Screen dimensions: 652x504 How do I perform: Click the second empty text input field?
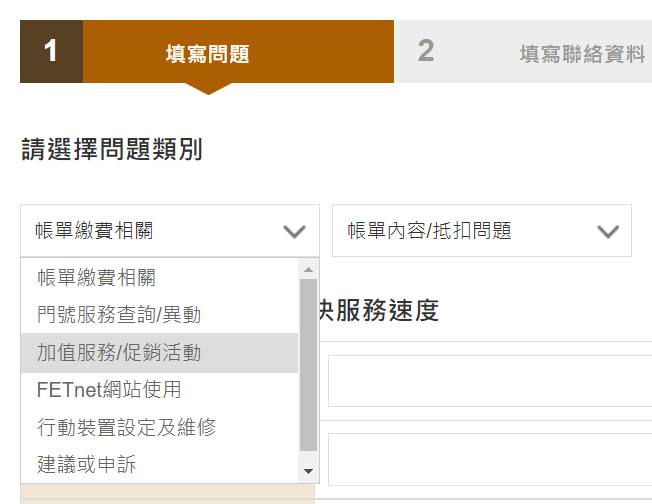pyautogui.click(x=490, y=460)
